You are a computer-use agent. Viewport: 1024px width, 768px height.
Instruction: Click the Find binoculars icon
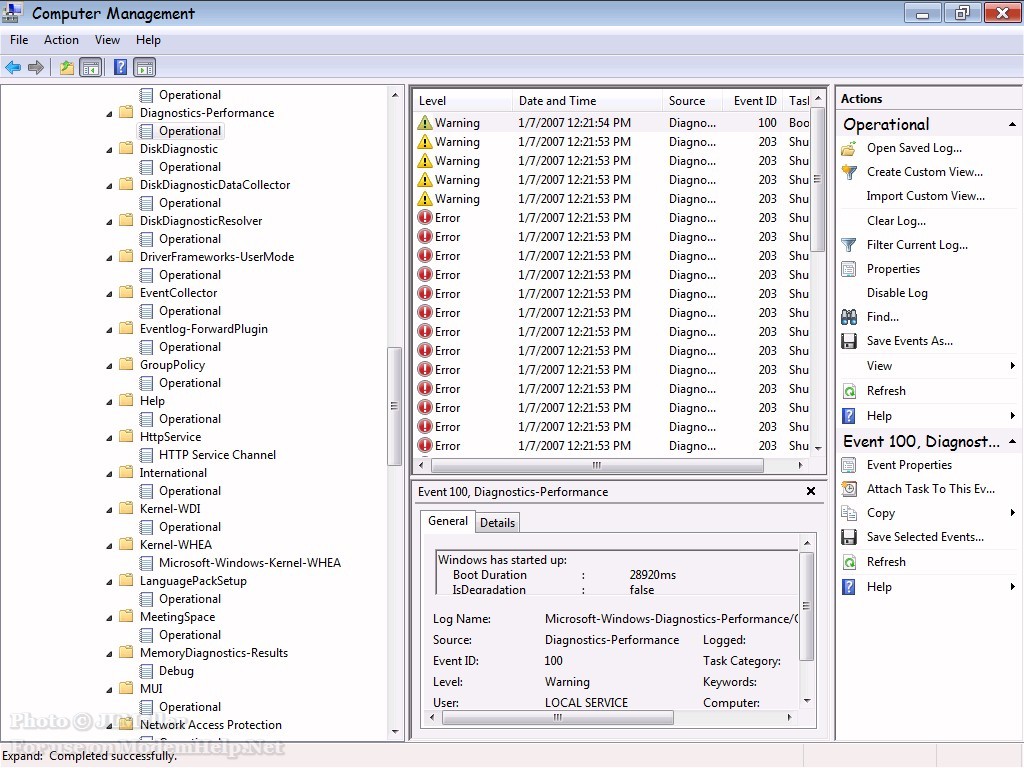point(849,317)
